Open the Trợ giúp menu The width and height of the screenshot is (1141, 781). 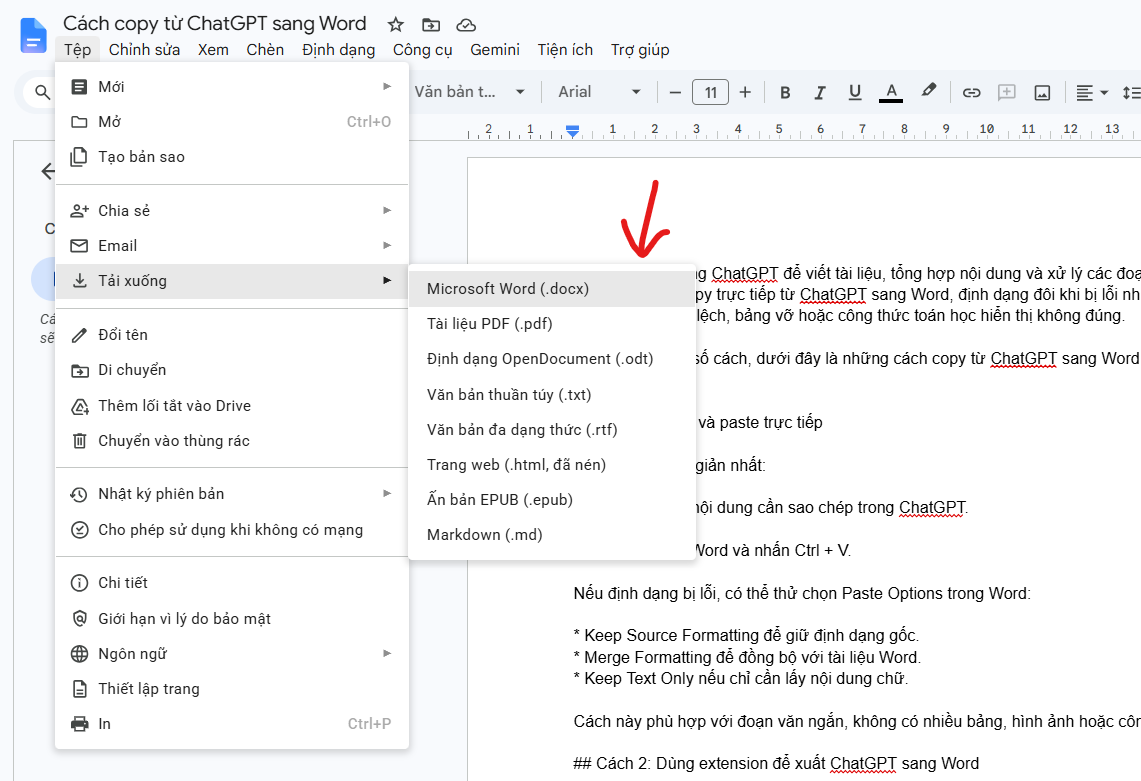640,49
